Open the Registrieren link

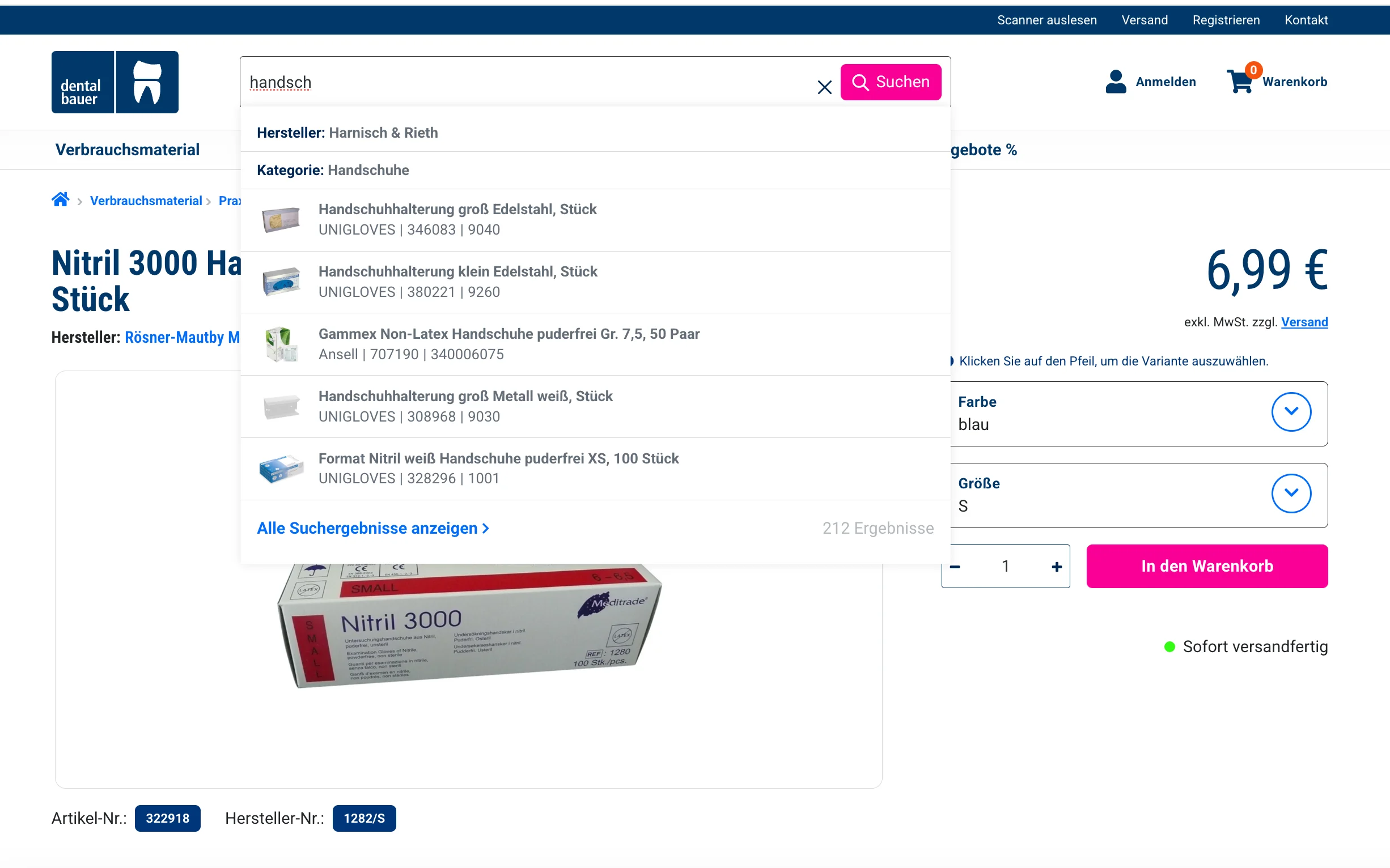pos(1226,20)
